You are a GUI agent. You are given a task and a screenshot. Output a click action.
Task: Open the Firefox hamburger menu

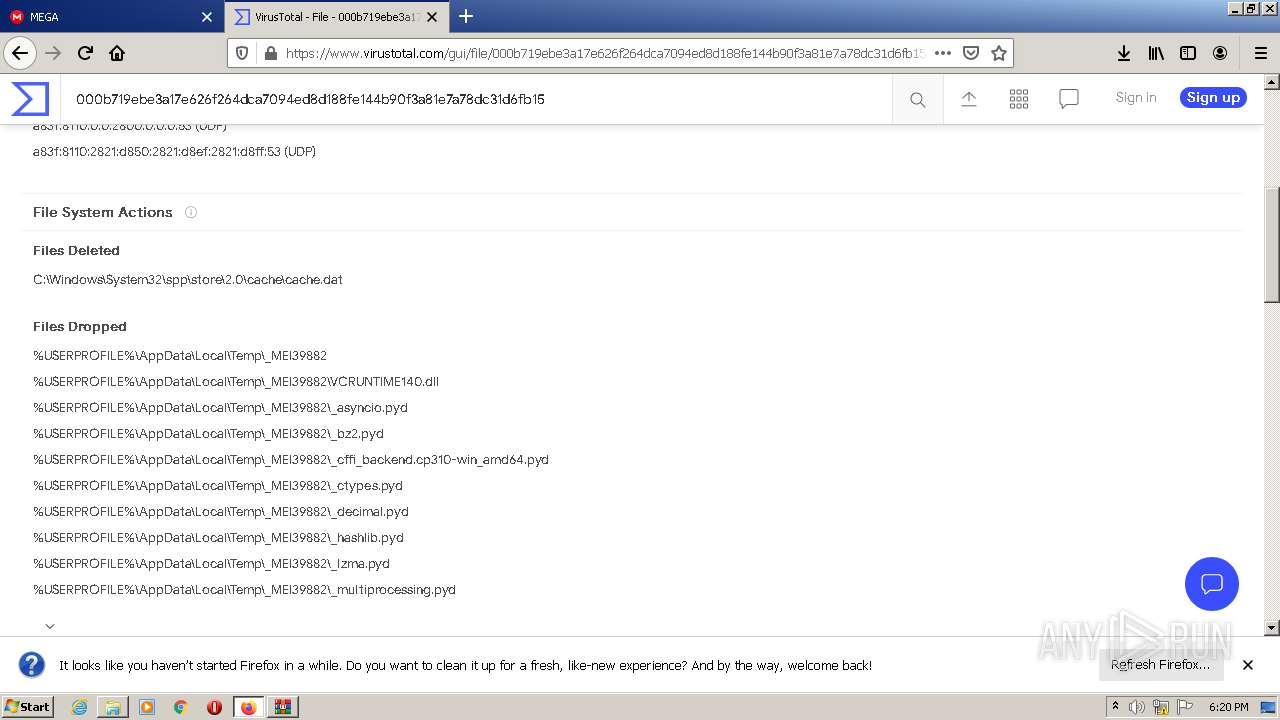point(1260,53)
